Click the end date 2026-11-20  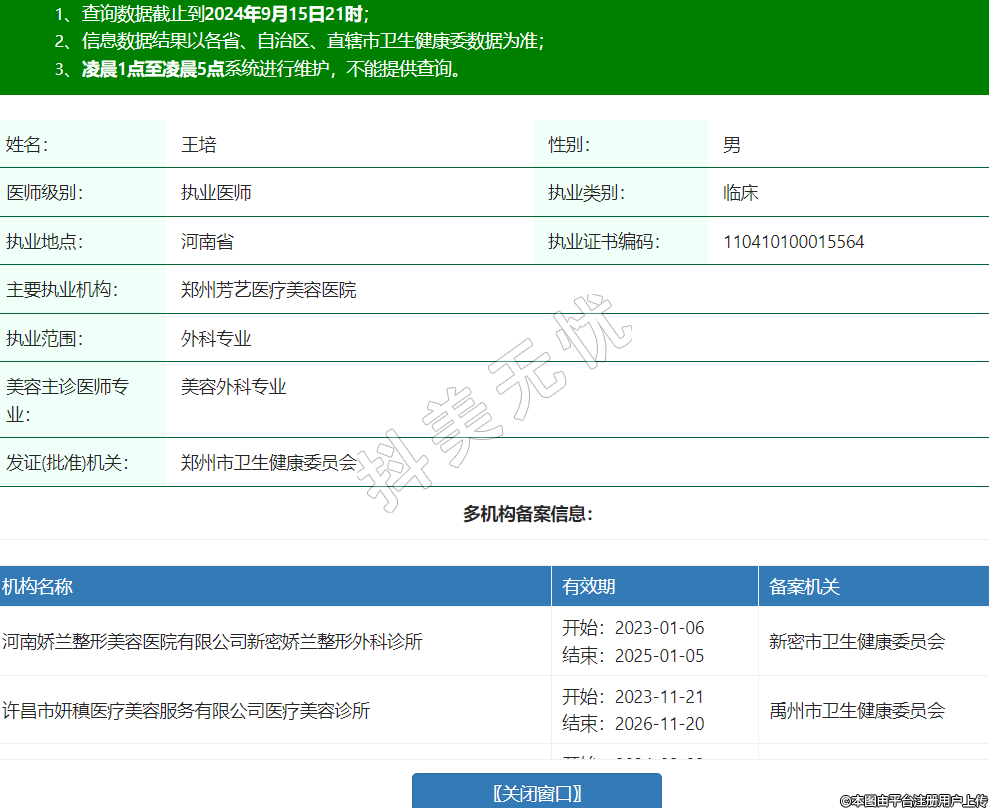click(x=659, y=724)
